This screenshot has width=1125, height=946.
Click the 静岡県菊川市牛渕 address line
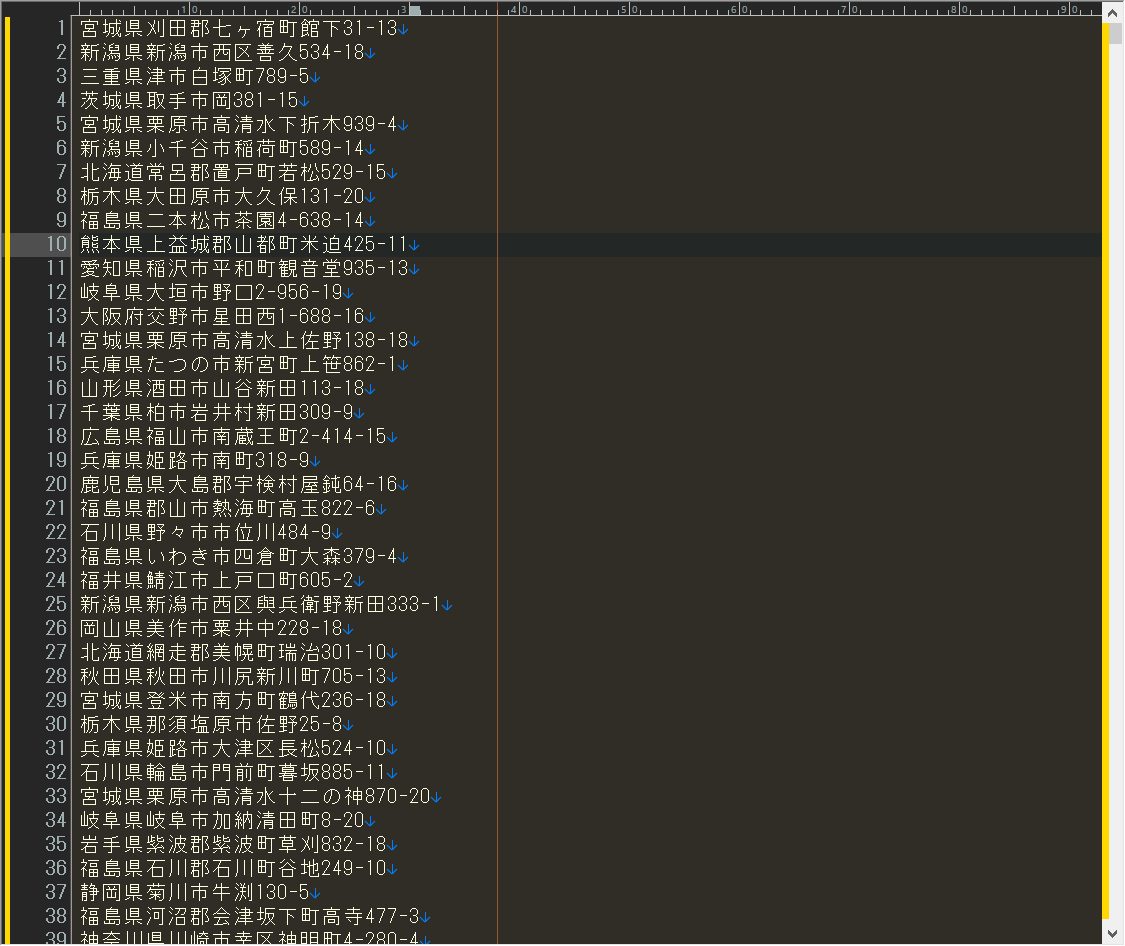194,892
